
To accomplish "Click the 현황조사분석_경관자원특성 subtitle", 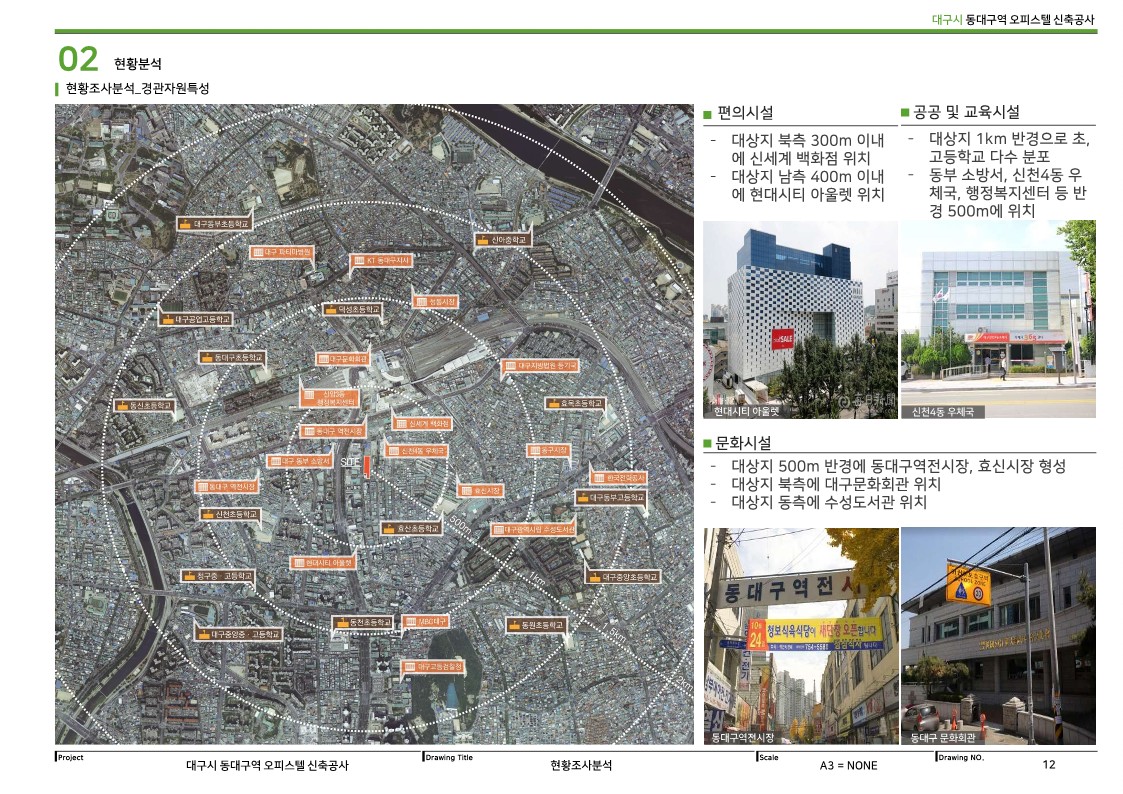I will (x=138, y=89).
